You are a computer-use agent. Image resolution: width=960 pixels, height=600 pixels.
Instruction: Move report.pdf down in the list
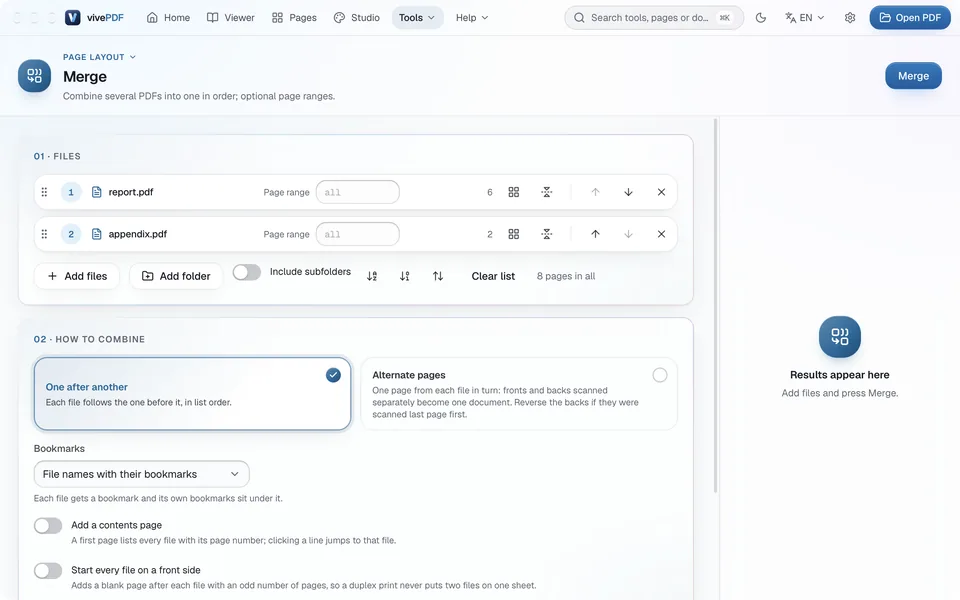pos(628,192)
